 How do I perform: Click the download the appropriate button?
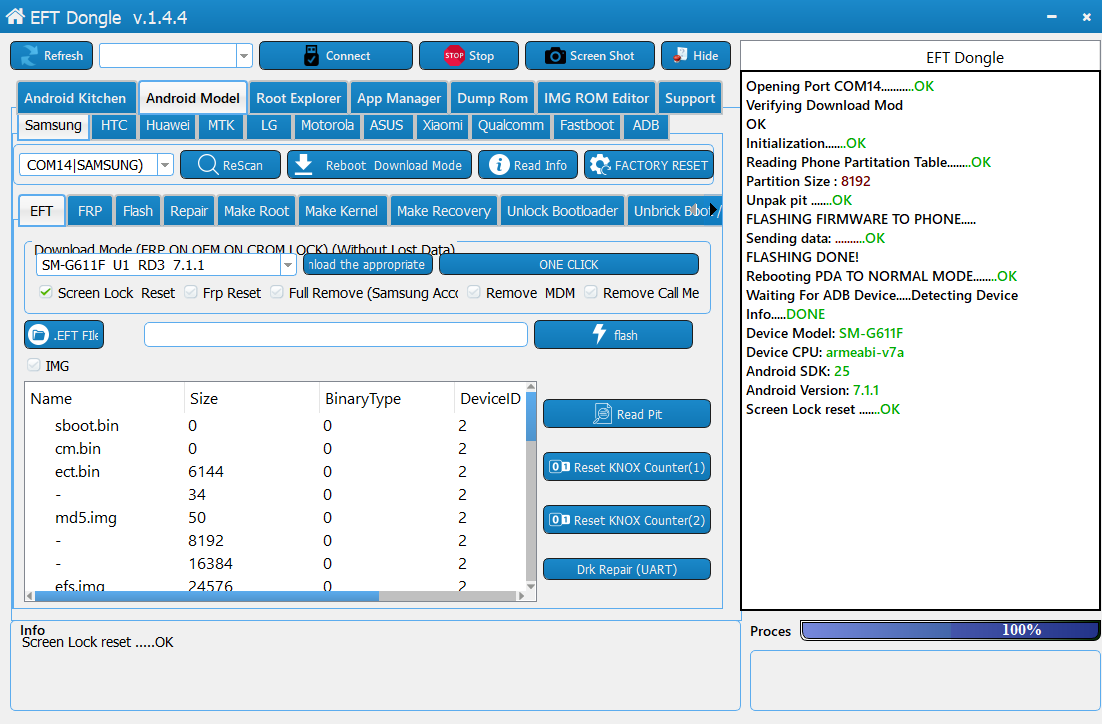[369, 264]
